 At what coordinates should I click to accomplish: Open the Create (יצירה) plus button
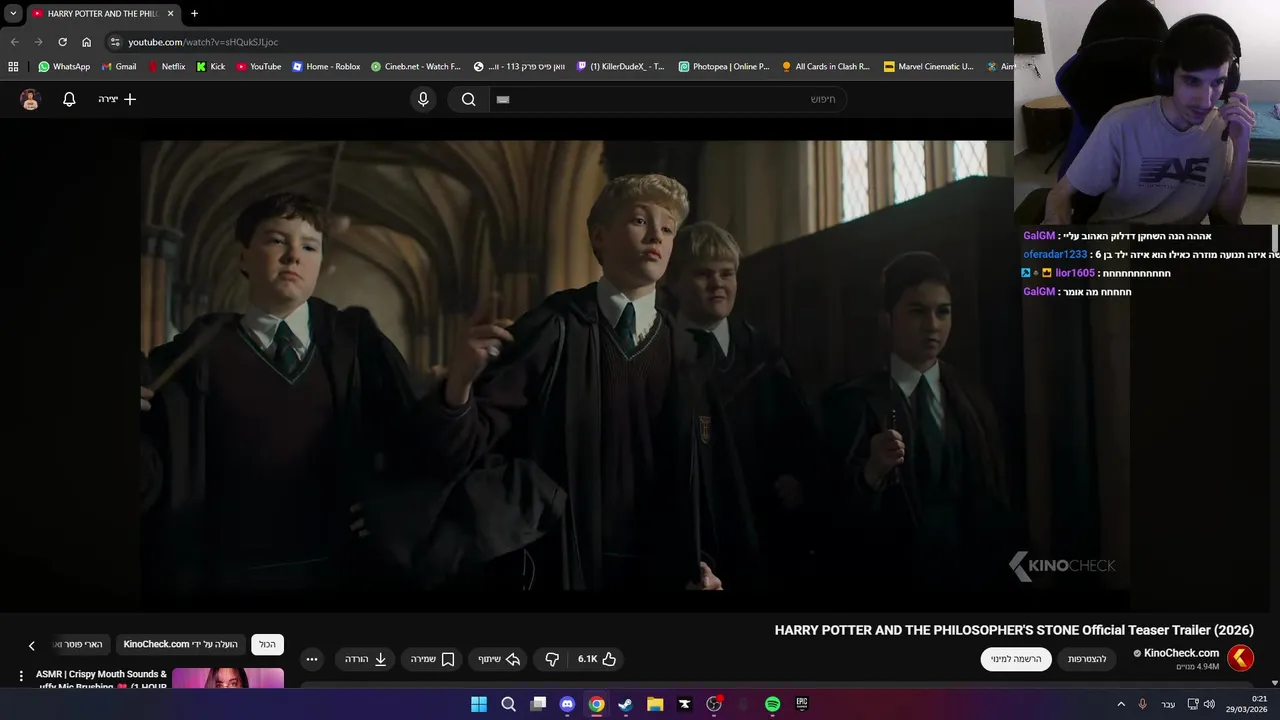pos(117,99)
